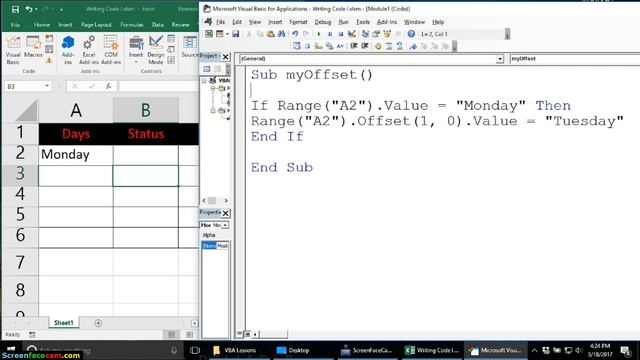
Task: Open the Help menu in VBA editor
Action: 438,22
